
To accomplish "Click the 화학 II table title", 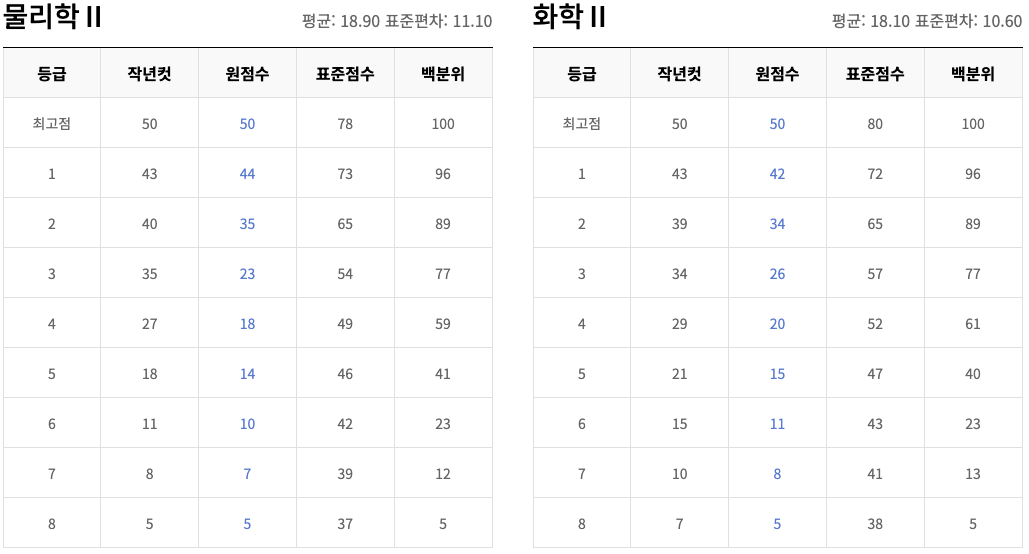I will (x=570, y=18).
